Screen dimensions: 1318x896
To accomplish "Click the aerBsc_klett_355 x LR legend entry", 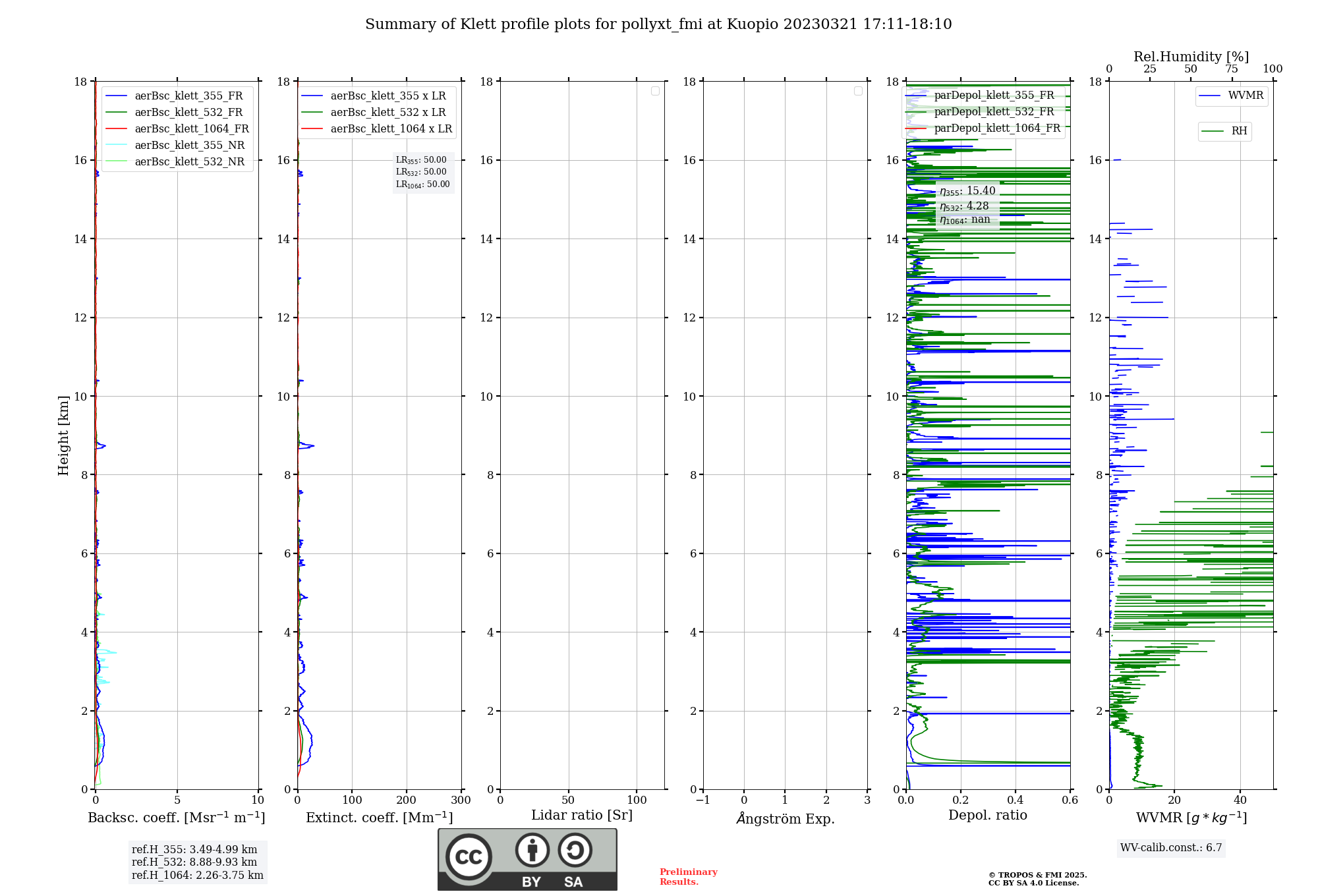I will [374, 96].
